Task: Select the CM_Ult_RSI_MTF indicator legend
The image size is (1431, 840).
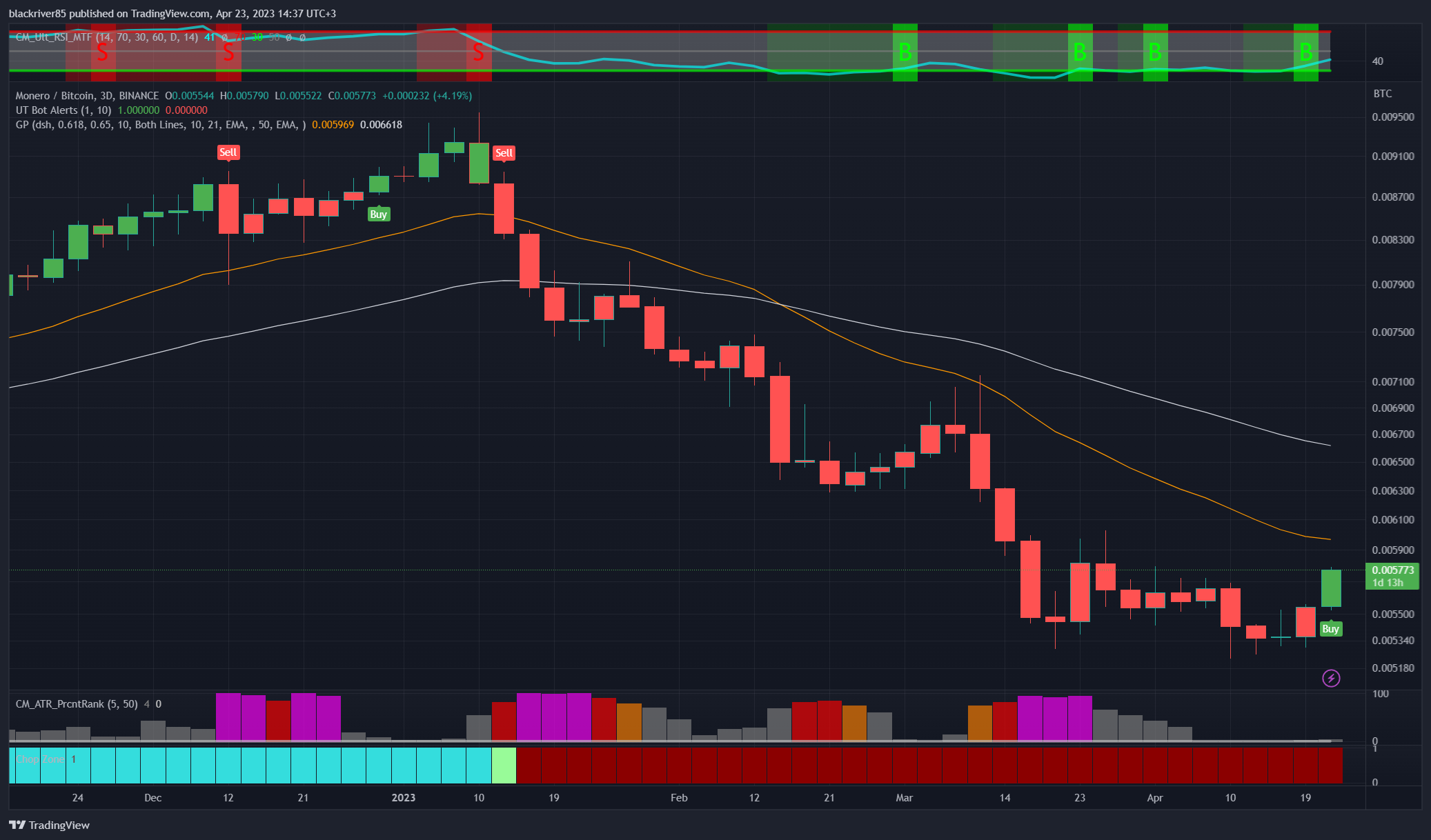Action: (x=107, y=37)
